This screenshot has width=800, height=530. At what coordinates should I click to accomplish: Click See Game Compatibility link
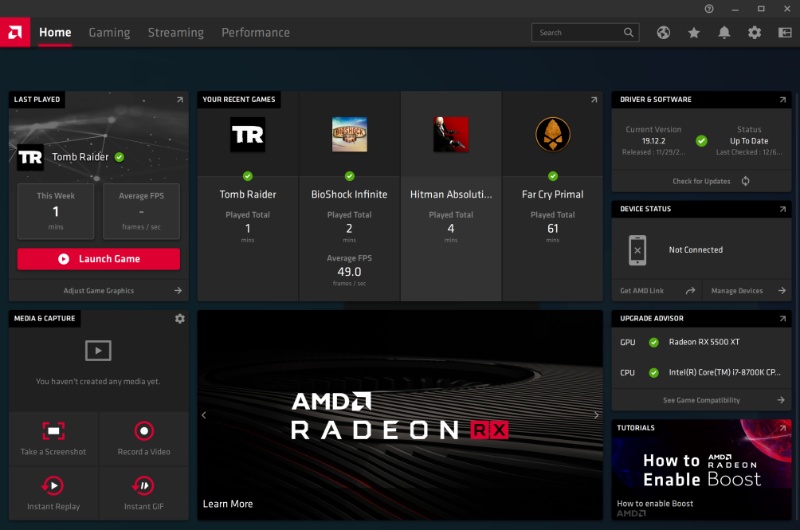pyautogui.click(x=702, y=400)
